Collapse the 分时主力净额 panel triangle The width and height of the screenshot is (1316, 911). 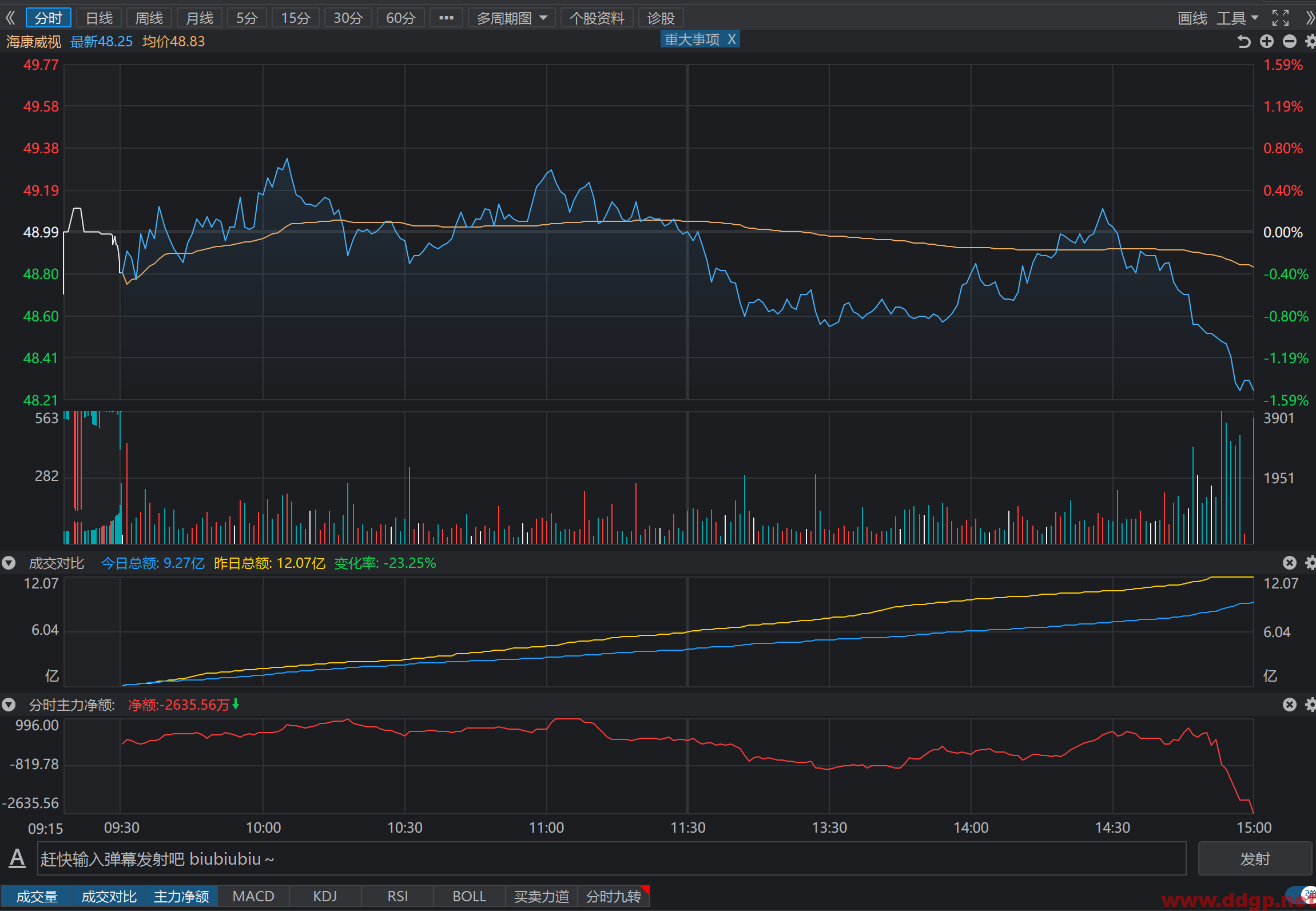click(x=9, y=705)
